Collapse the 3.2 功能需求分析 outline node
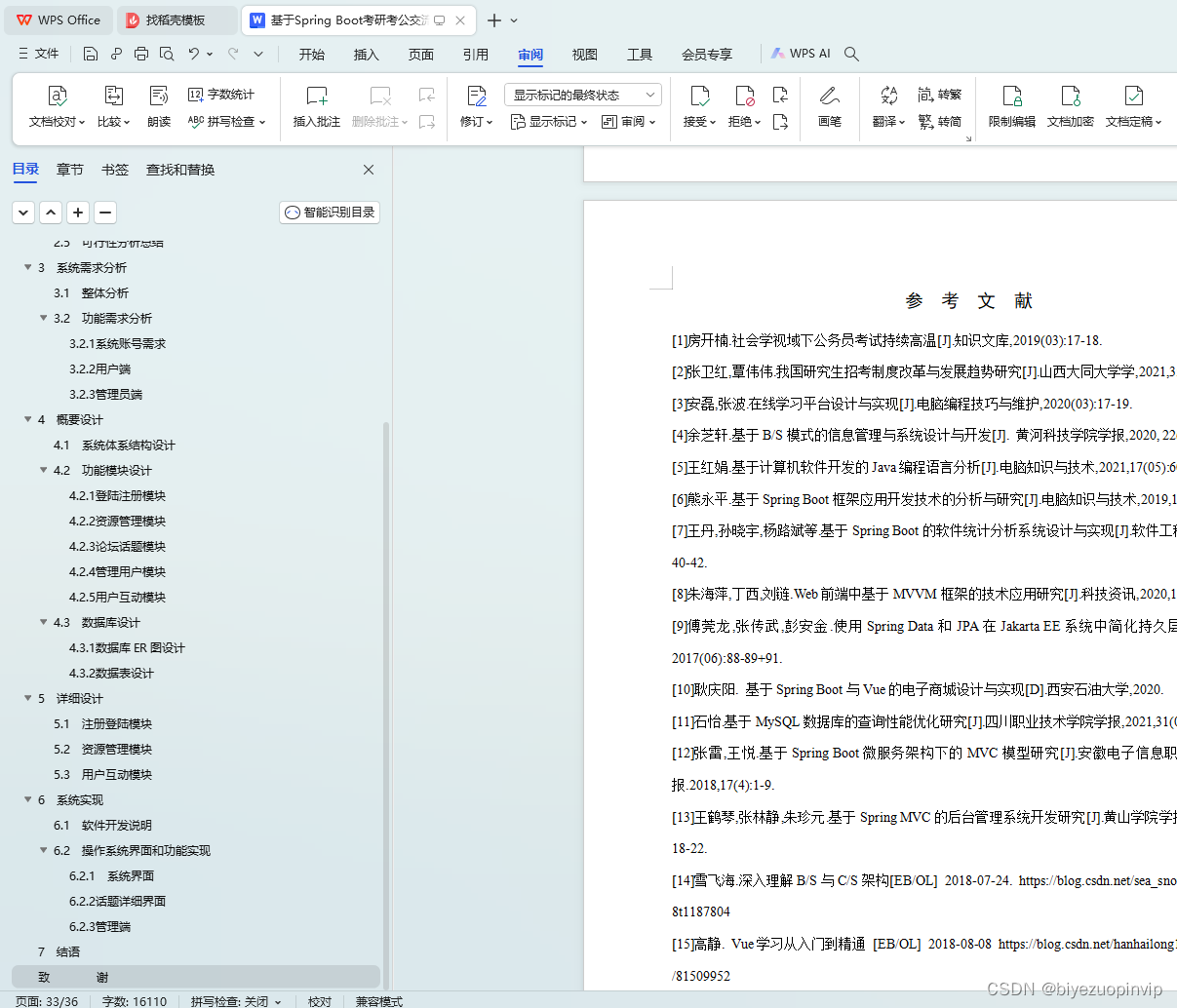1177x1008 pixels. point(44,318)
